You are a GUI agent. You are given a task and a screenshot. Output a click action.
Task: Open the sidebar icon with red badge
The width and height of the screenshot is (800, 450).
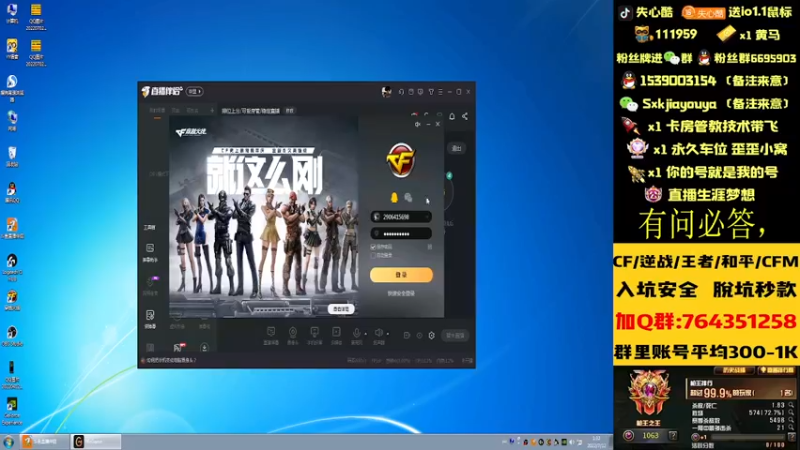(x=178, y=347)
